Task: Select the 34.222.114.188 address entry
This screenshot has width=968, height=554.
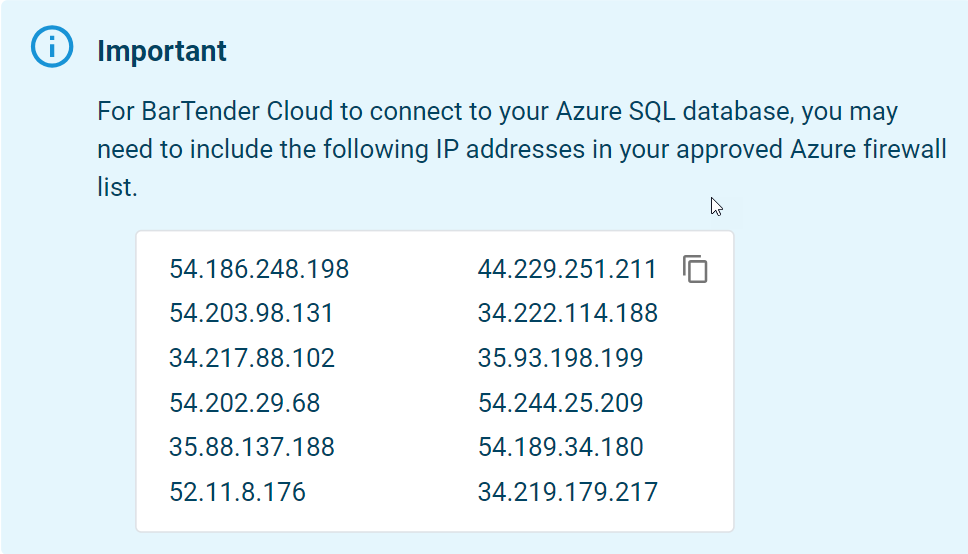Action: (567, 313)
